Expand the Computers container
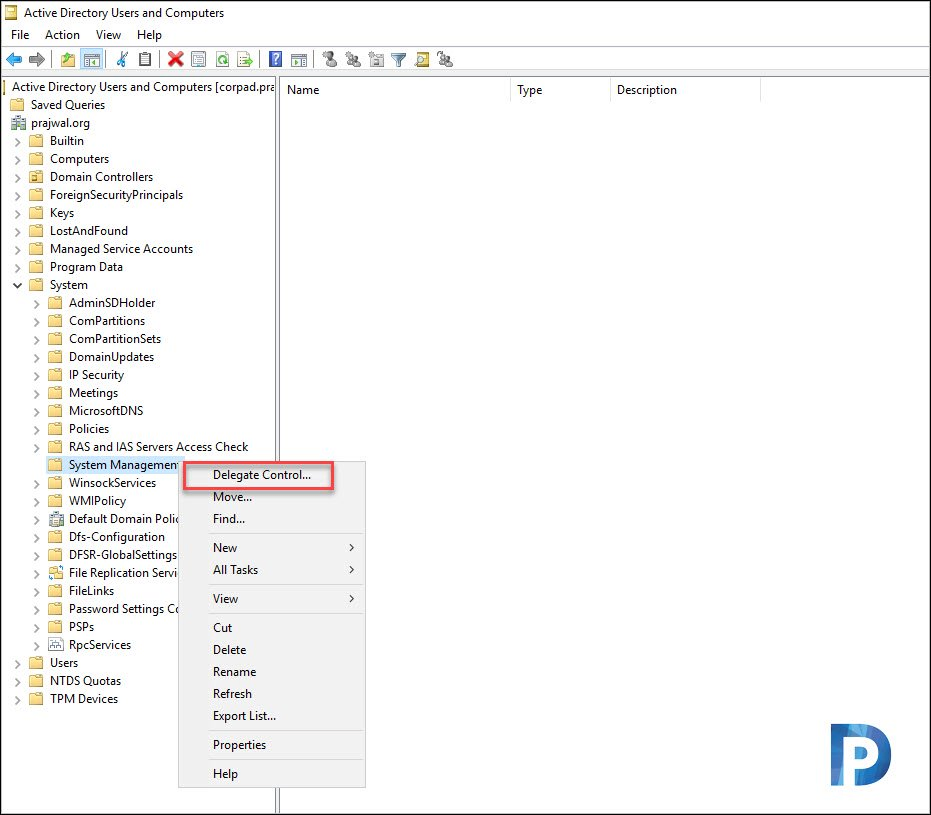This screenshot has height=815, width=931. pos(17,160)
